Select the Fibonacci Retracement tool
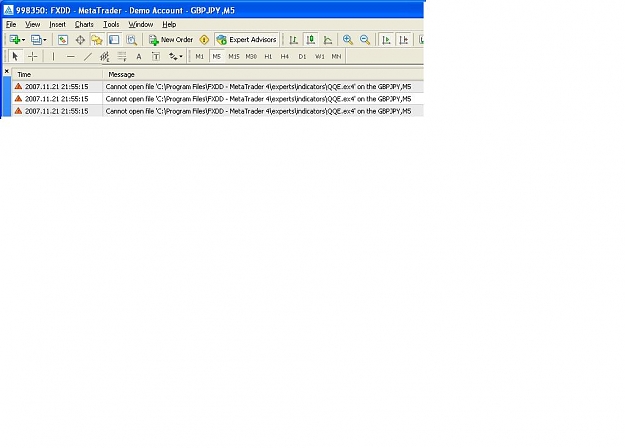Image resolution: width=625 pixels, height=448 pixels. point(122,57)
